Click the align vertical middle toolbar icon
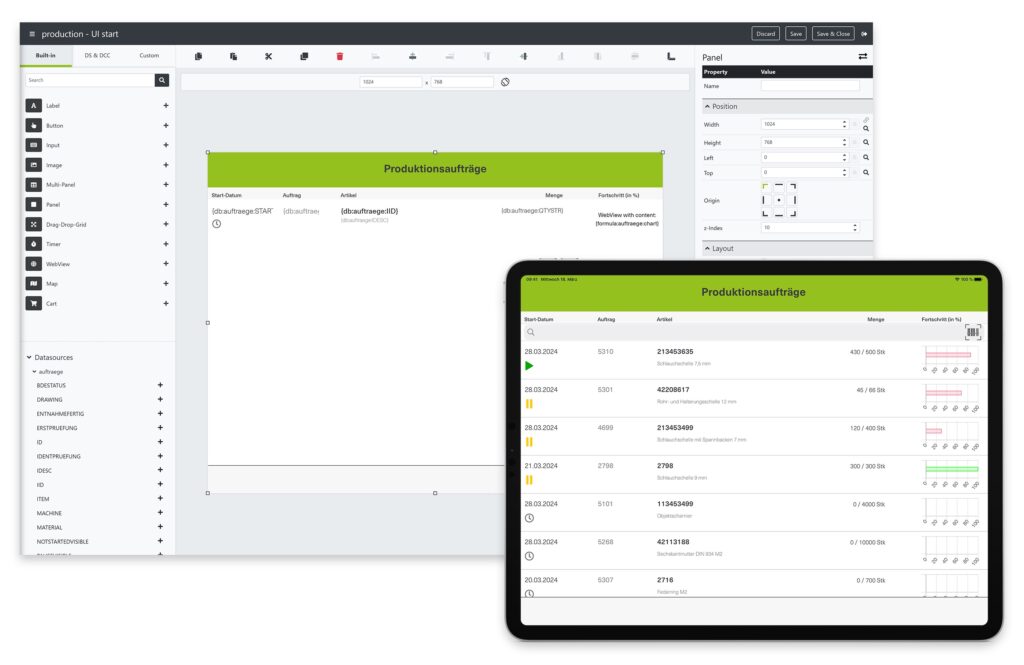1024x665 pixels. [x=524, y=57]
